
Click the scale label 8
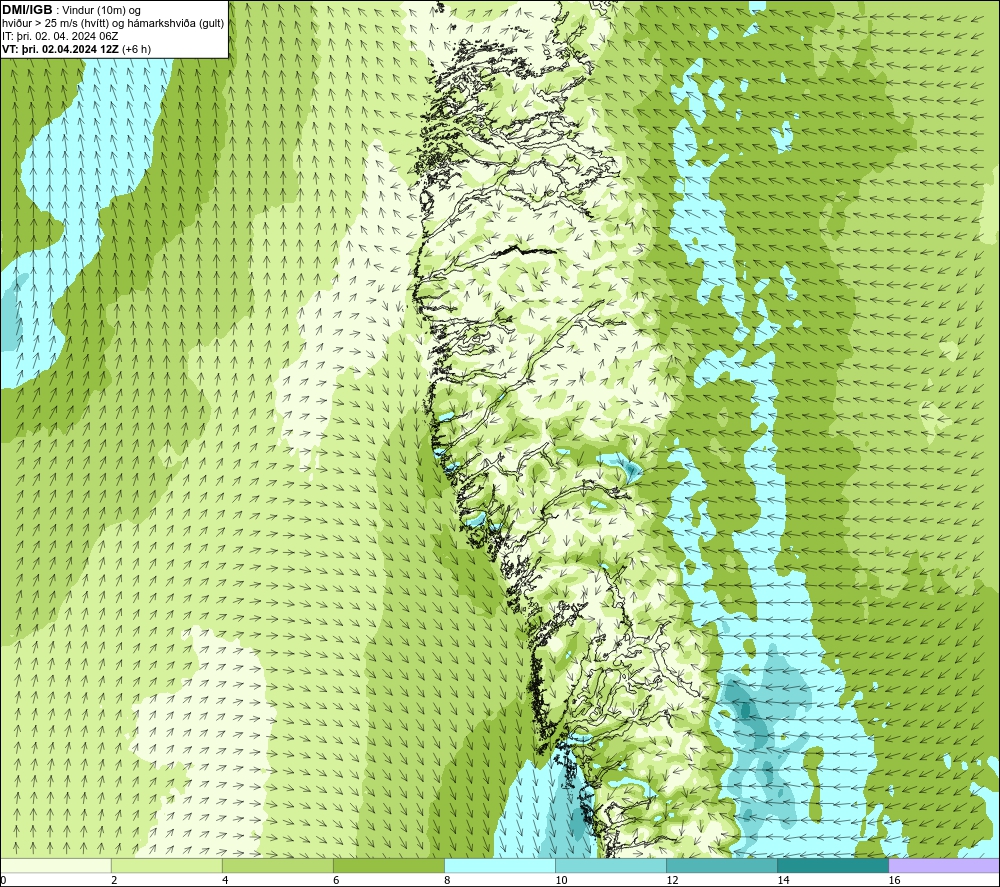click(447, 881)
